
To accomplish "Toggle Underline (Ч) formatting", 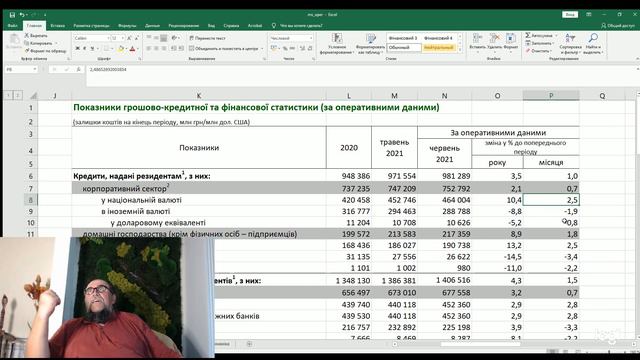I will pos(92,49).
